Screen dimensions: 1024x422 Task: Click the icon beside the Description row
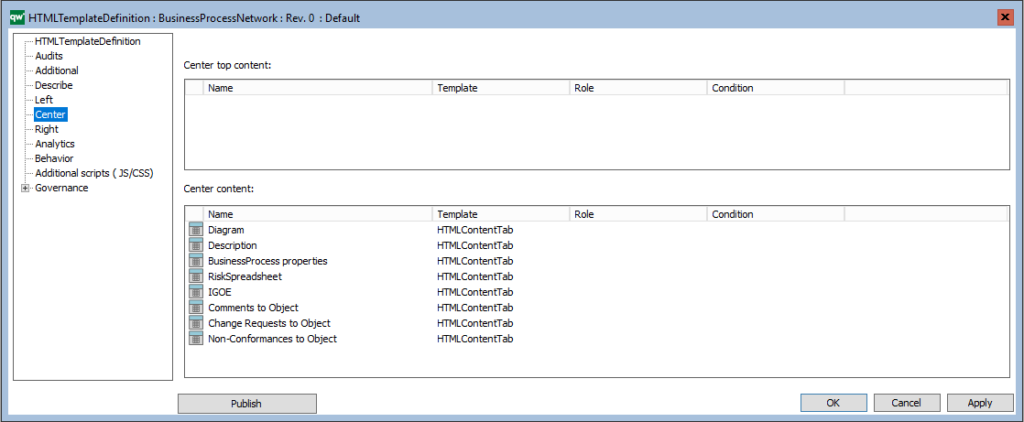tap(195, 246)
